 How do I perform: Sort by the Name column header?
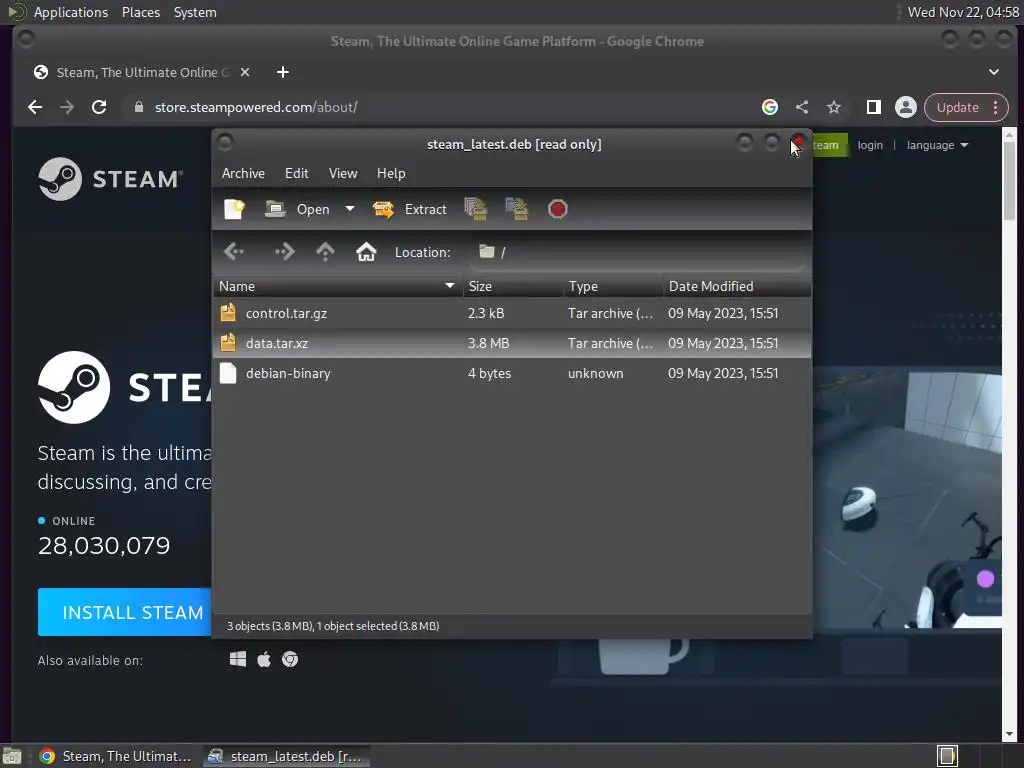pos(338,286)
